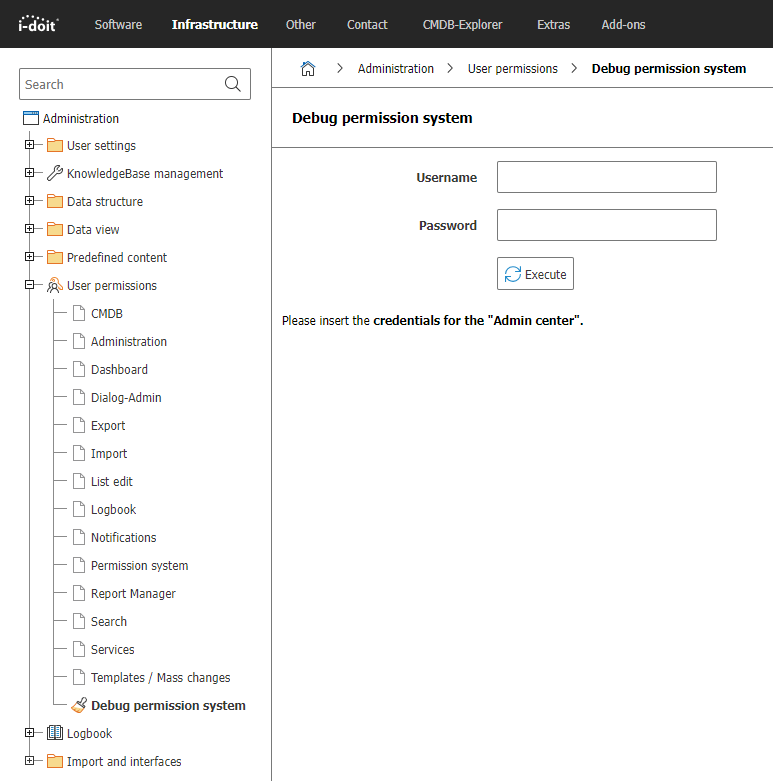Click the Notifications page icon
This screenshot has height=781, width=773.
pyautogui.click(x=79, y=537)
